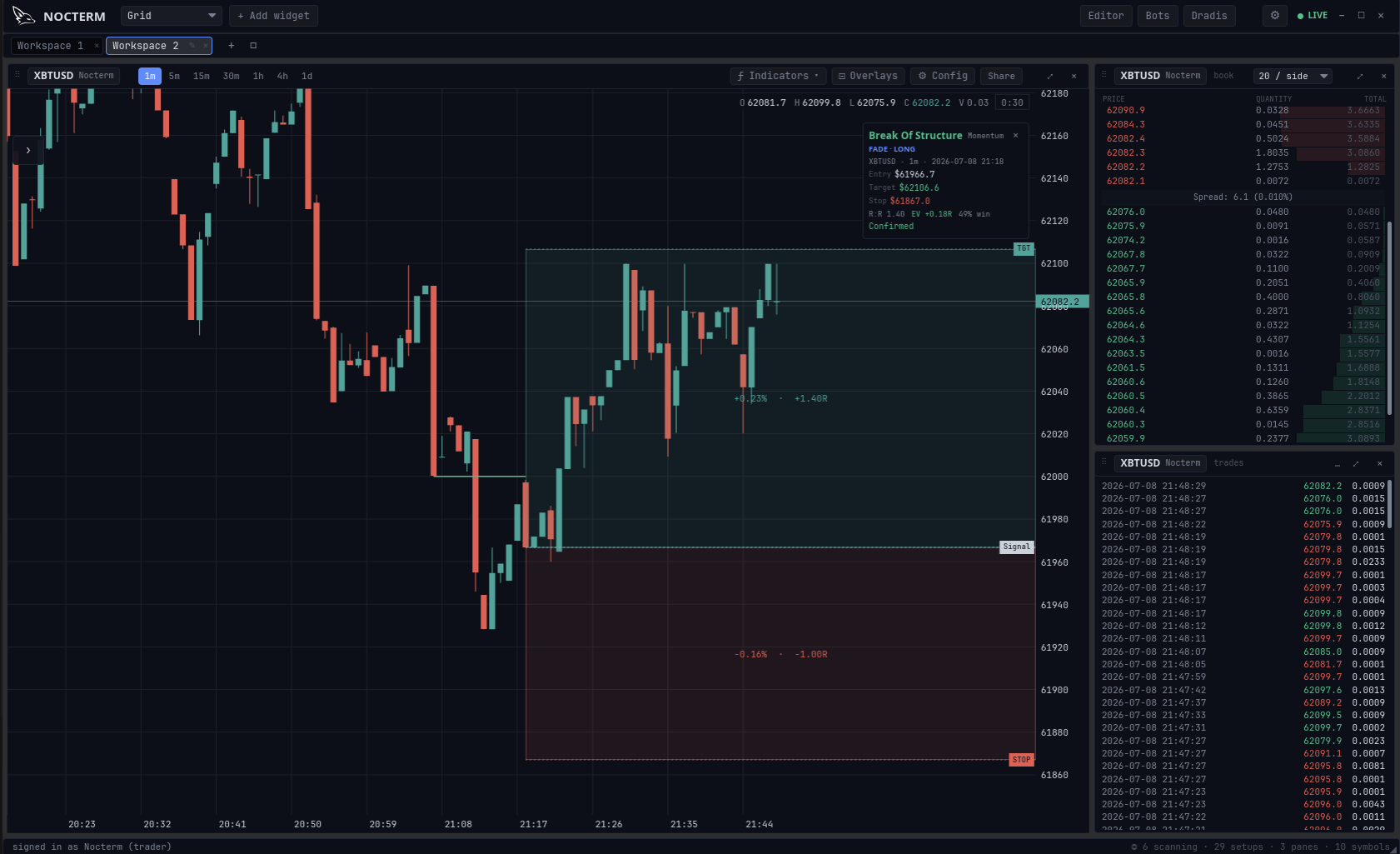Image resolution: width=1400 pixels, height=854 pixels.
Task: Select the 30m timeframe
Action: 232,76
